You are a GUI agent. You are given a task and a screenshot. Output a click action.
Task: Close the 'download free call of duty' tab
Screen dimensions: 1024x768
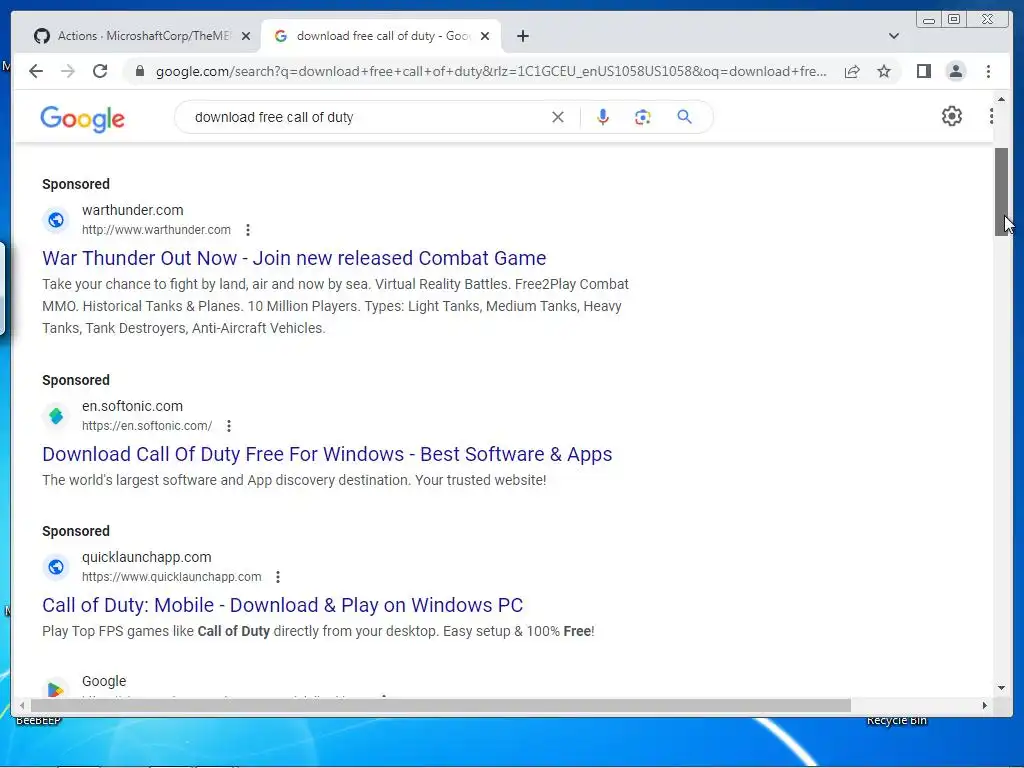pos(485,37)
